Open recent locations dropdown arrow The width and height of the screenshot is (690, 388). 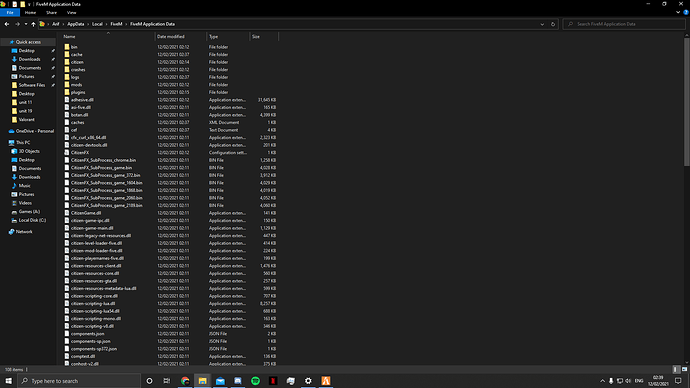coord(26,24)
